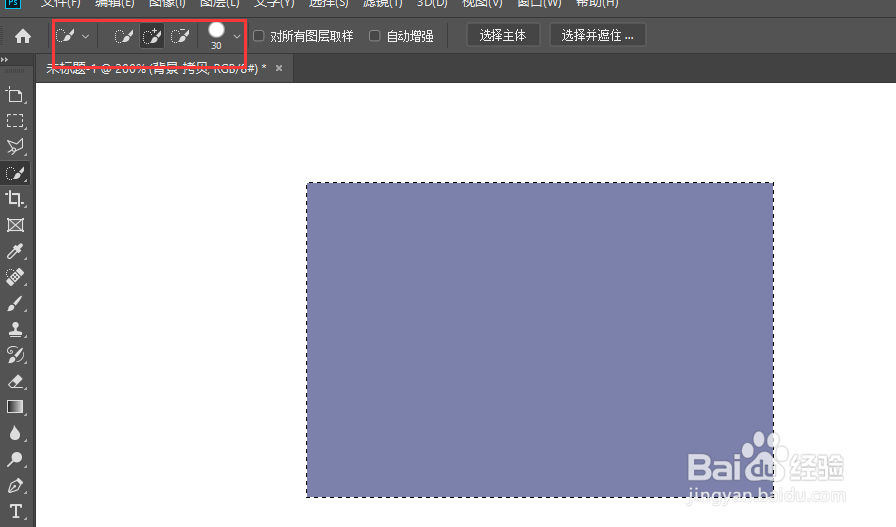Viewport: 896px width, 527px height.
Task: Select the Subtract from selection mode icon
Action: tap(180, 37)
